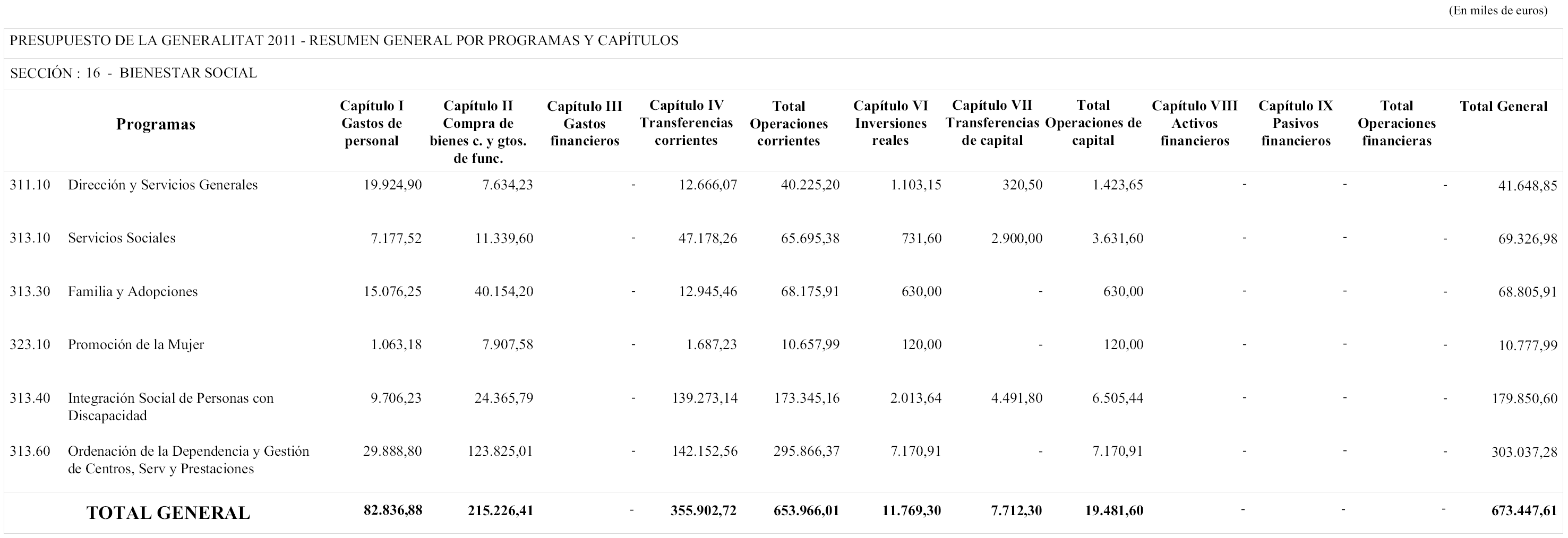Click the Capítulo VI Inversiones reales header
The width and height of the screenshot is (1568, 538).
tap(890, 124)
